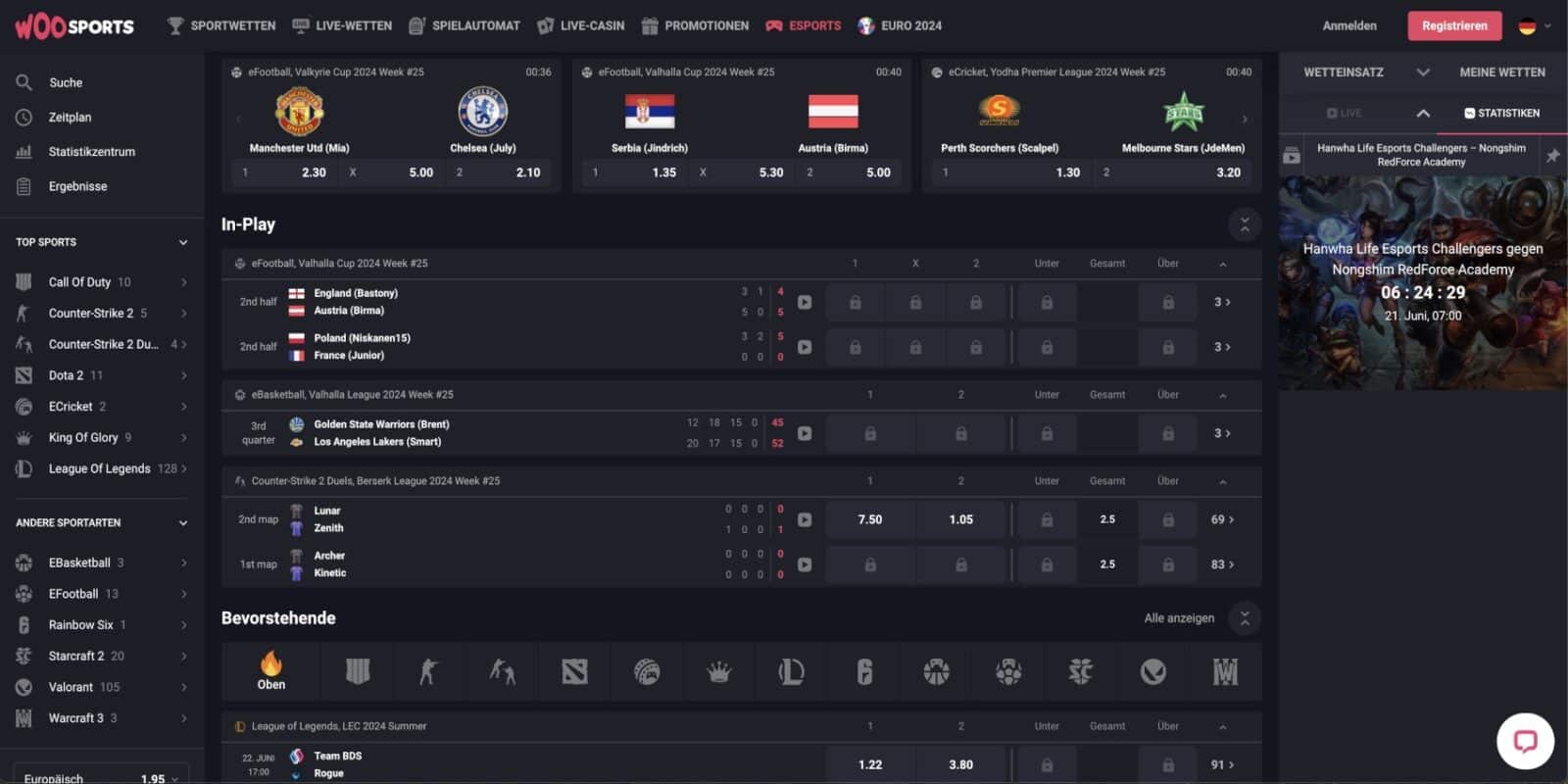The image size is (1568, 784).
Task: Click the Statistikzentrum chart icon
Action: coord(24,152)
